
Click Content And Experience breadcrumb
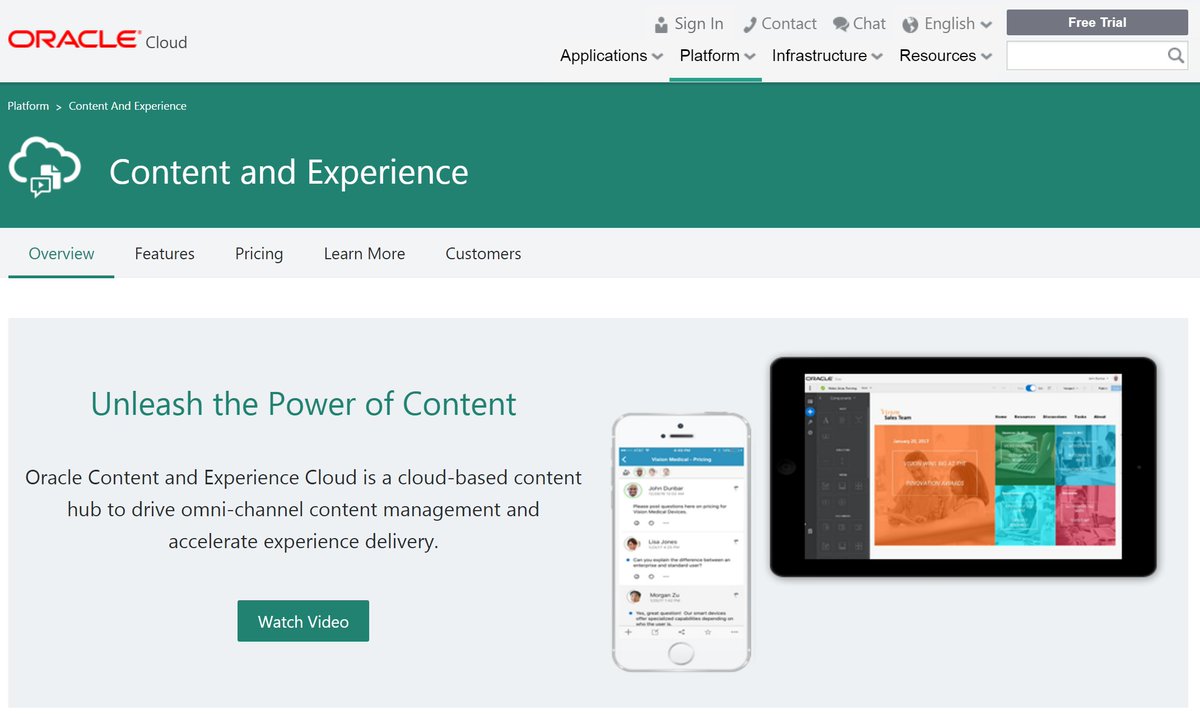point(127,106)
